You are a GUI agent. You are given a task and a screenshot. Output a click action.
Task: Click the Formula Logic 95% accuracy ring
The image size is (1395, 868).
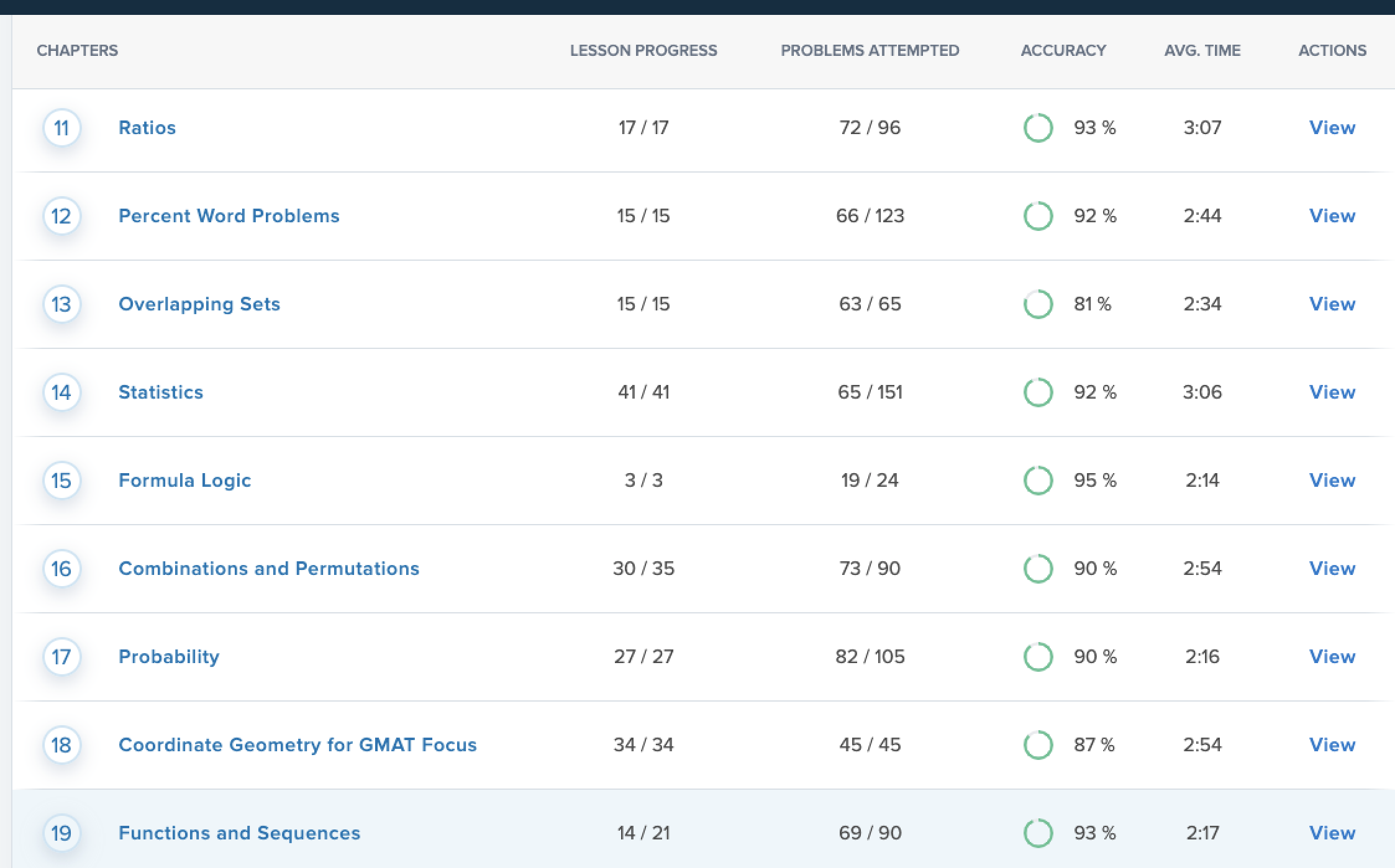[x=1038, y=481]
